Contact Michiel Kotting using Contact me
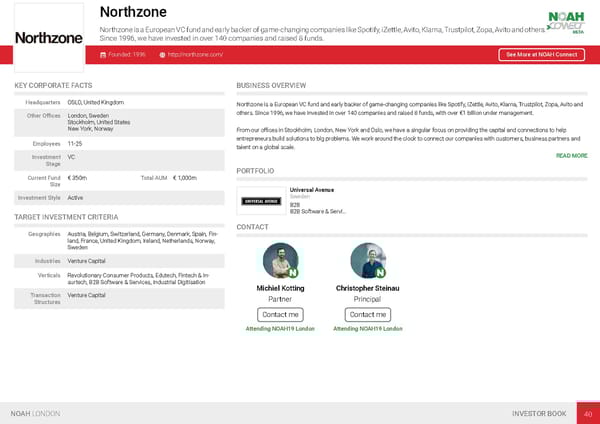The width and height of the screenshot is (600, 424). tap(280, 314)
